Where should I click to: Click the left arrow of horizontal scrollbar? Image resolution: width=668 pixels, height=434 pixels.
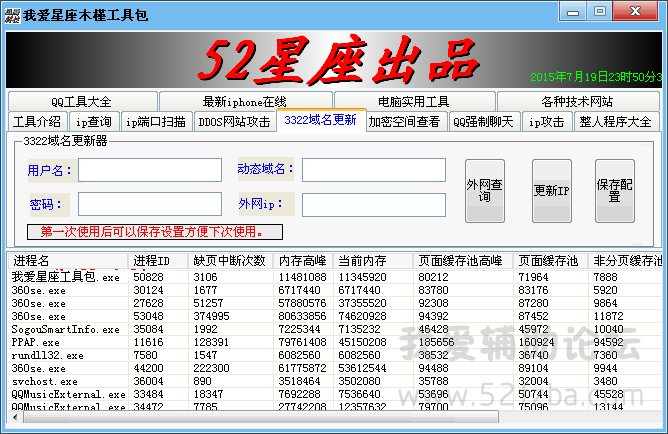click(x=15, y=417)
